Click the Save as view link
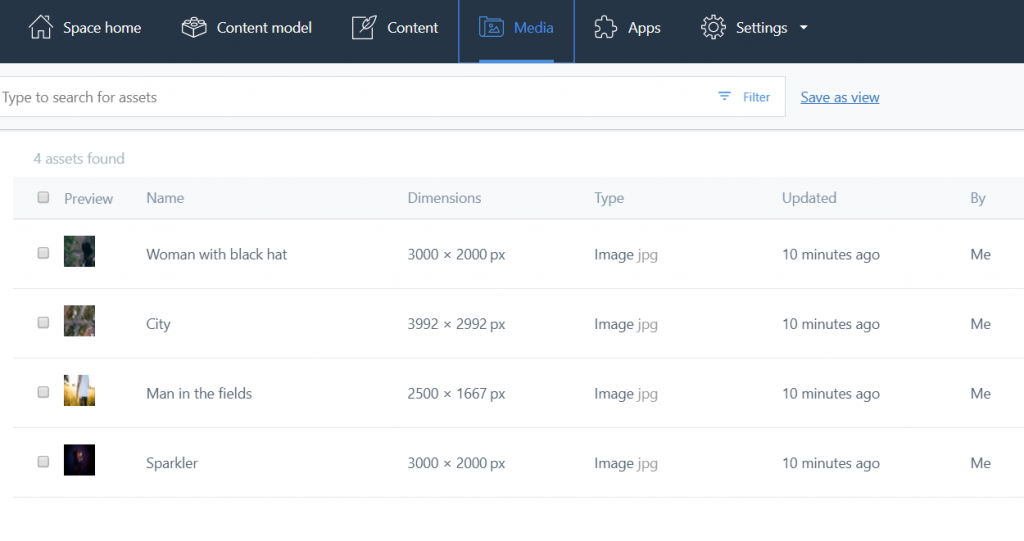 pos(840,97)
